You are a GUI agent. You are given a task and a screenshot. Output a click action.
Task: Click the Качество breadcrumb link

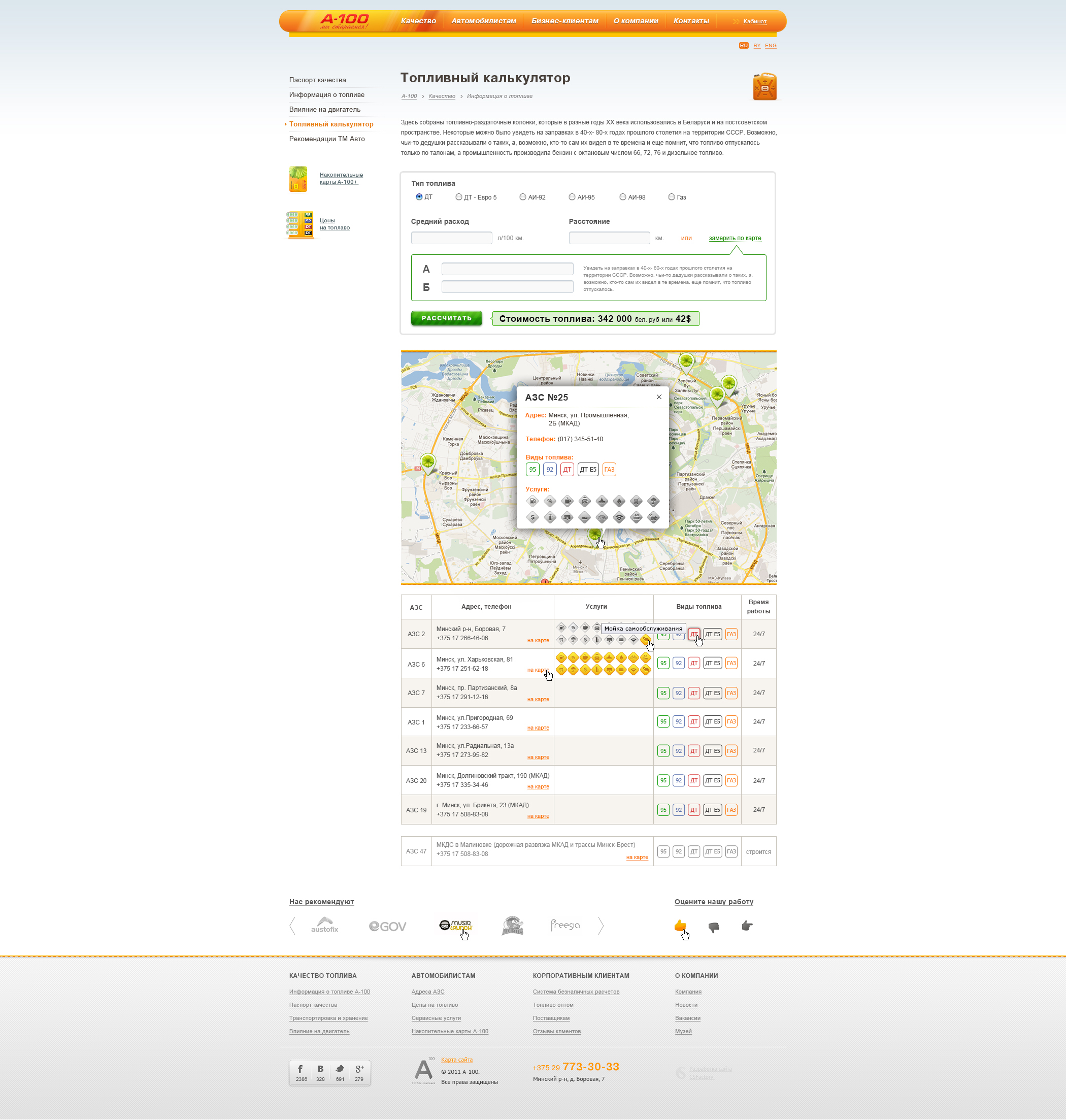click(x=442, y=96)
